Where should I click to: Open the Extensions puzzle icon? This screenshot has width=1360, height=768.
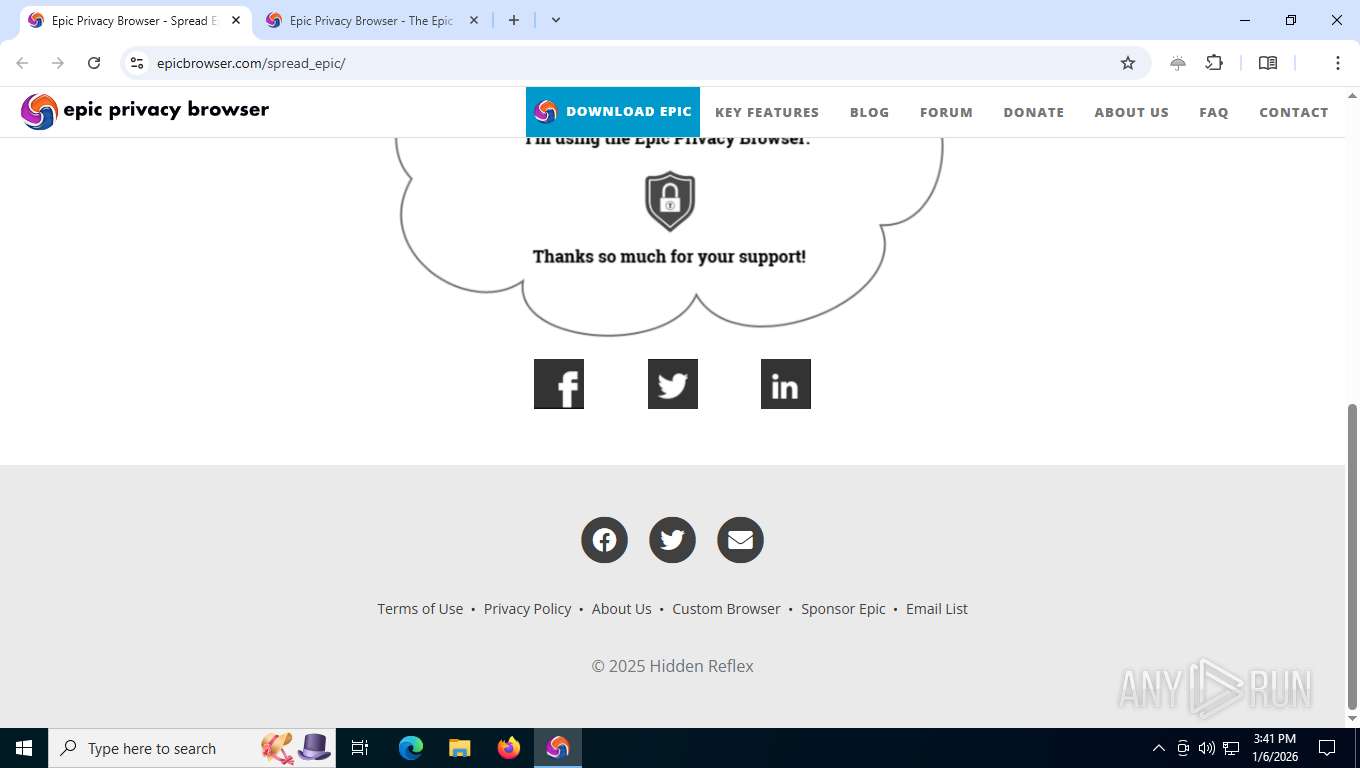coord(1214,63)
